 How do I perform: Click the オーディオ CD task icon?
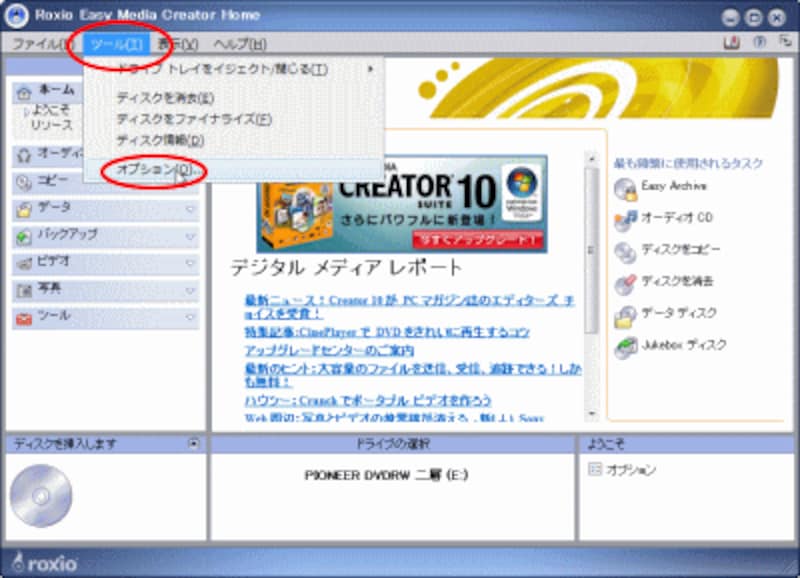(x=625, y=220)
